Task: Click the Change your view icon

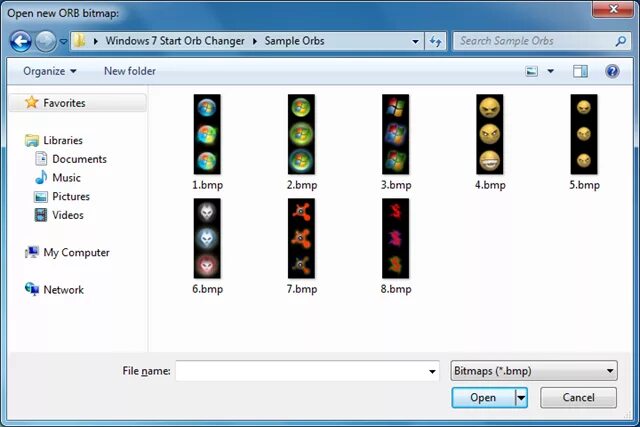Action: pos(531,71)
